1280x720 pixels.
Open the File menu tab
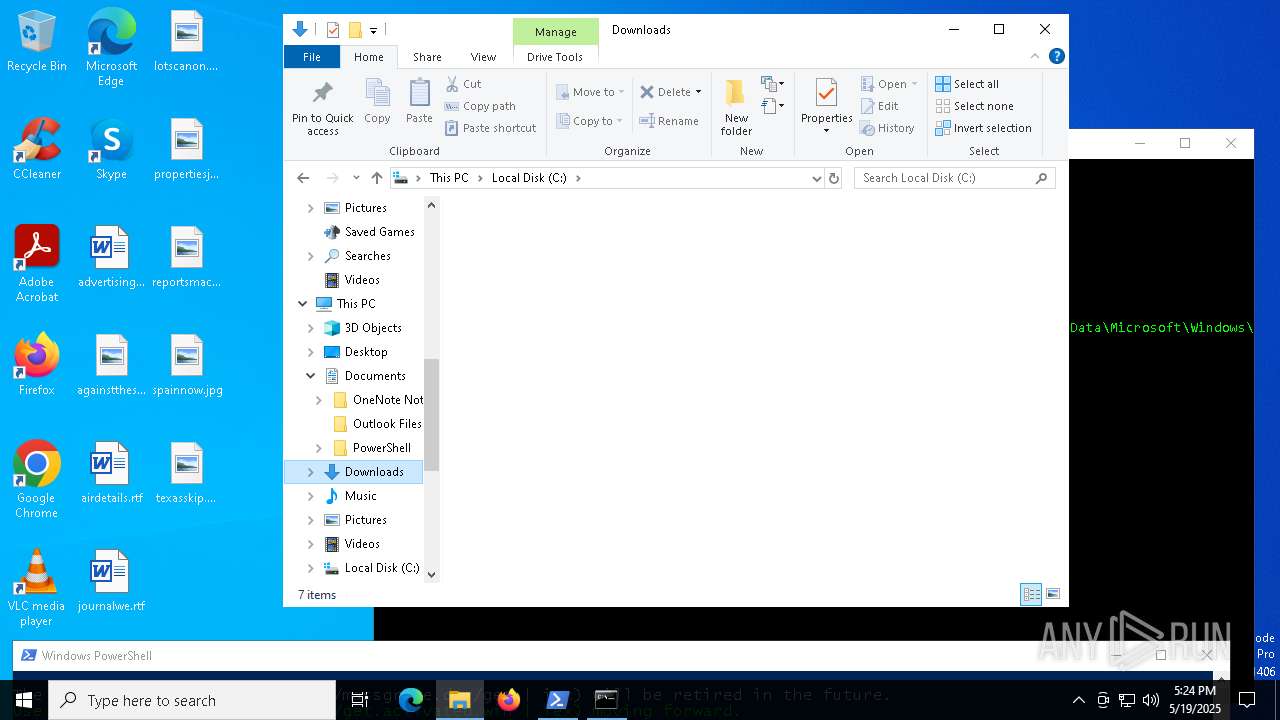tap(312, 57)
